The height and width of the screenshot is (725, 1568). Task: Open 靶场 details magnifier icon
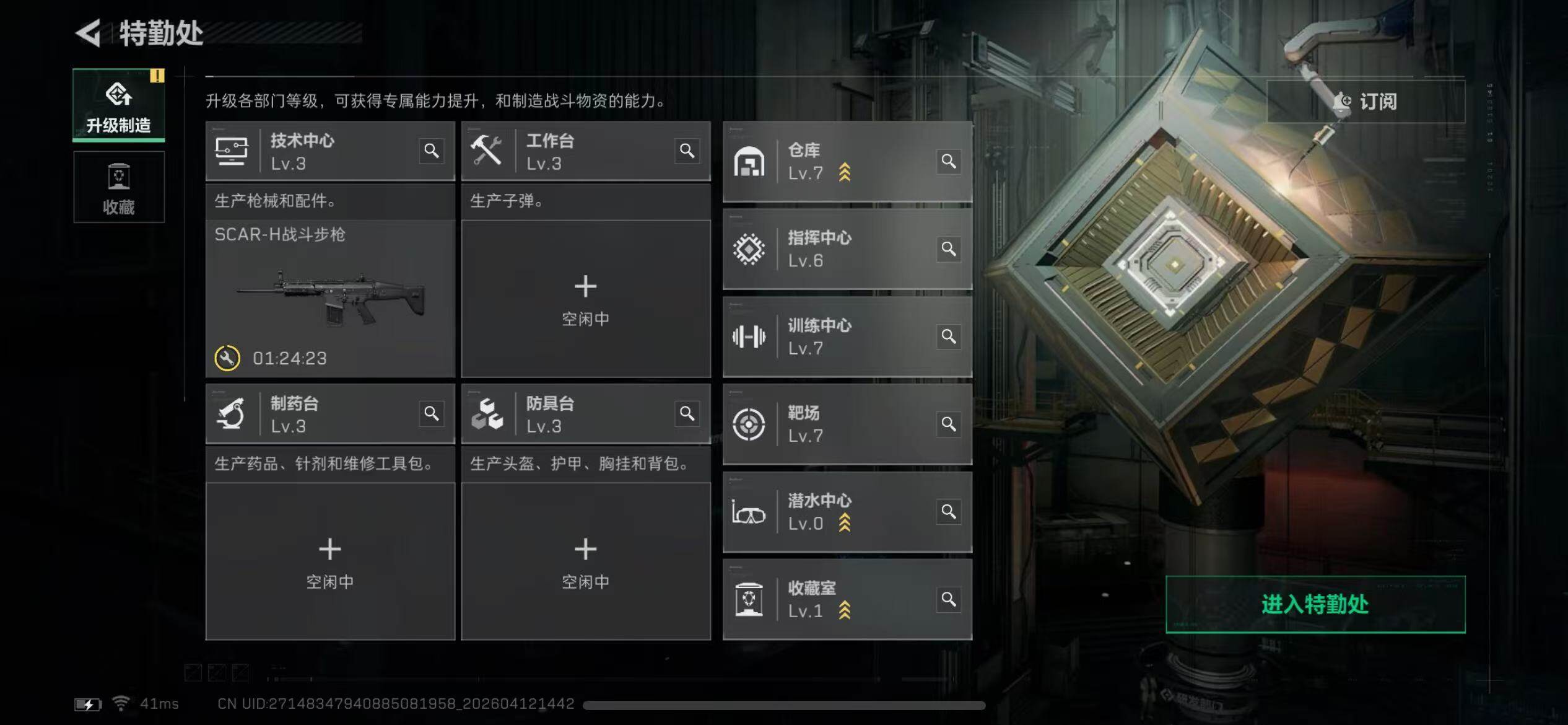949,424
